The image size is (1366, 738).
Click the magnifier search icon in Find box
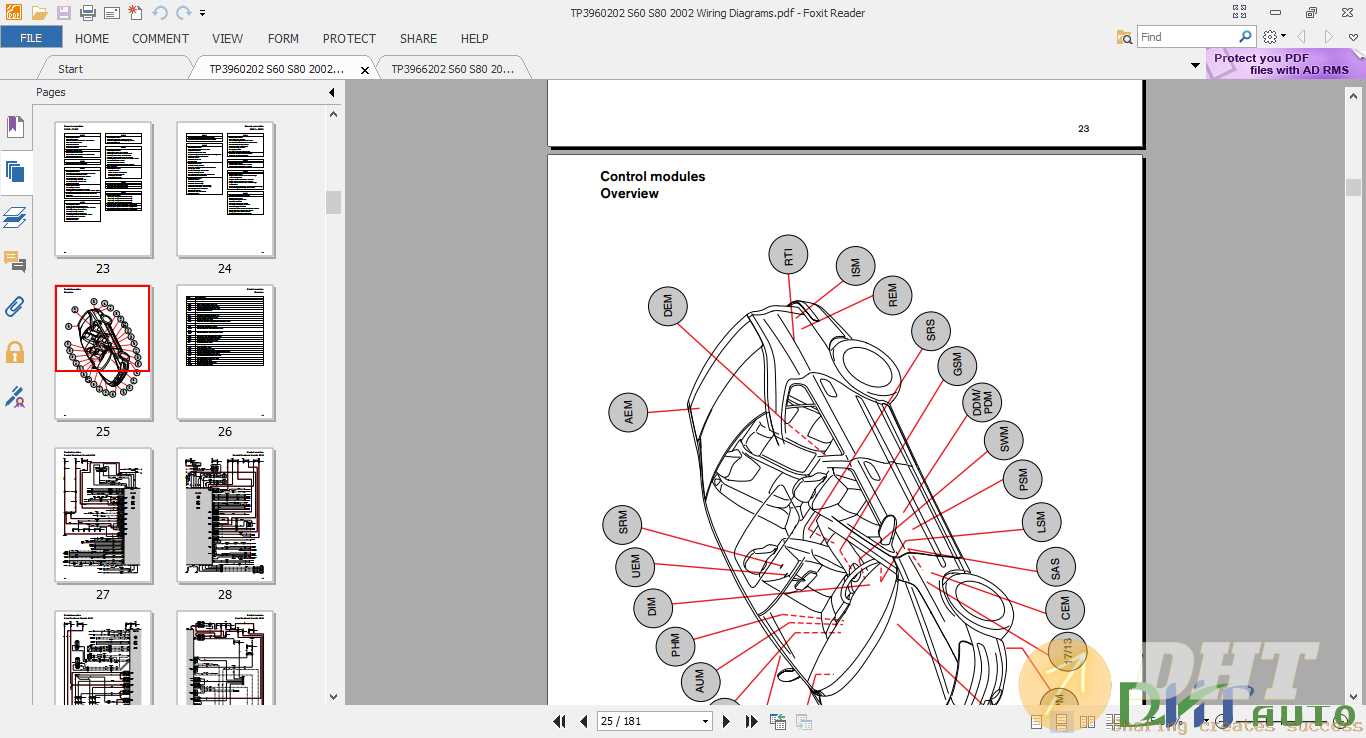(x=1245, y=37)
